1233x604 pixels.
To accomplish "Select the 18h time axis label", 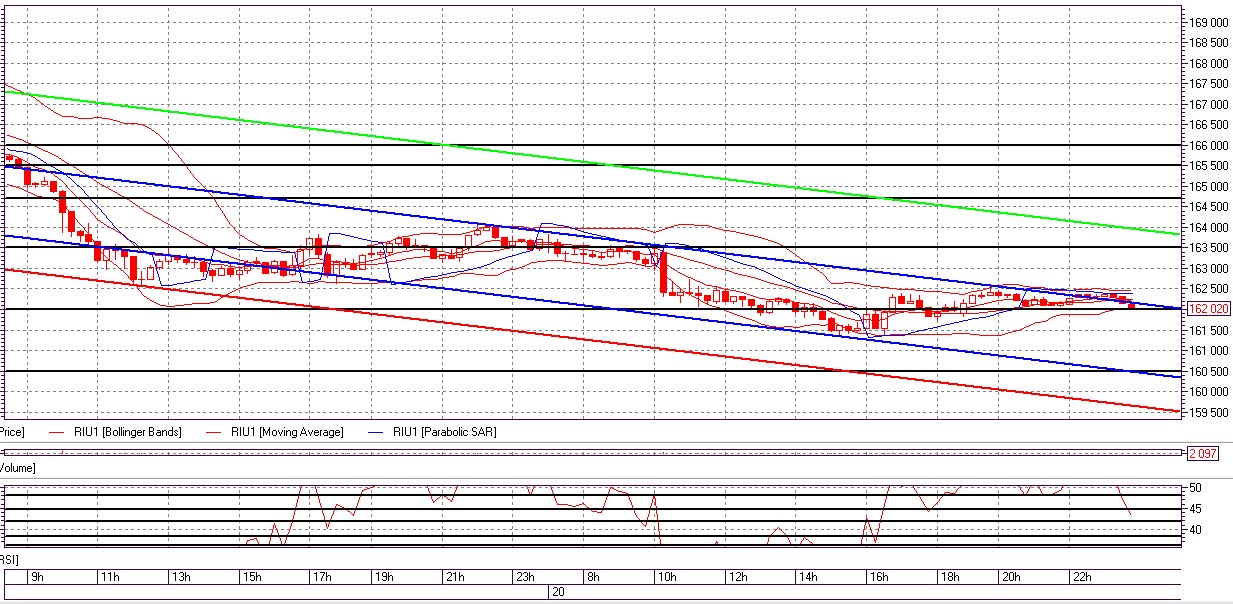I will tap(948, 577).
